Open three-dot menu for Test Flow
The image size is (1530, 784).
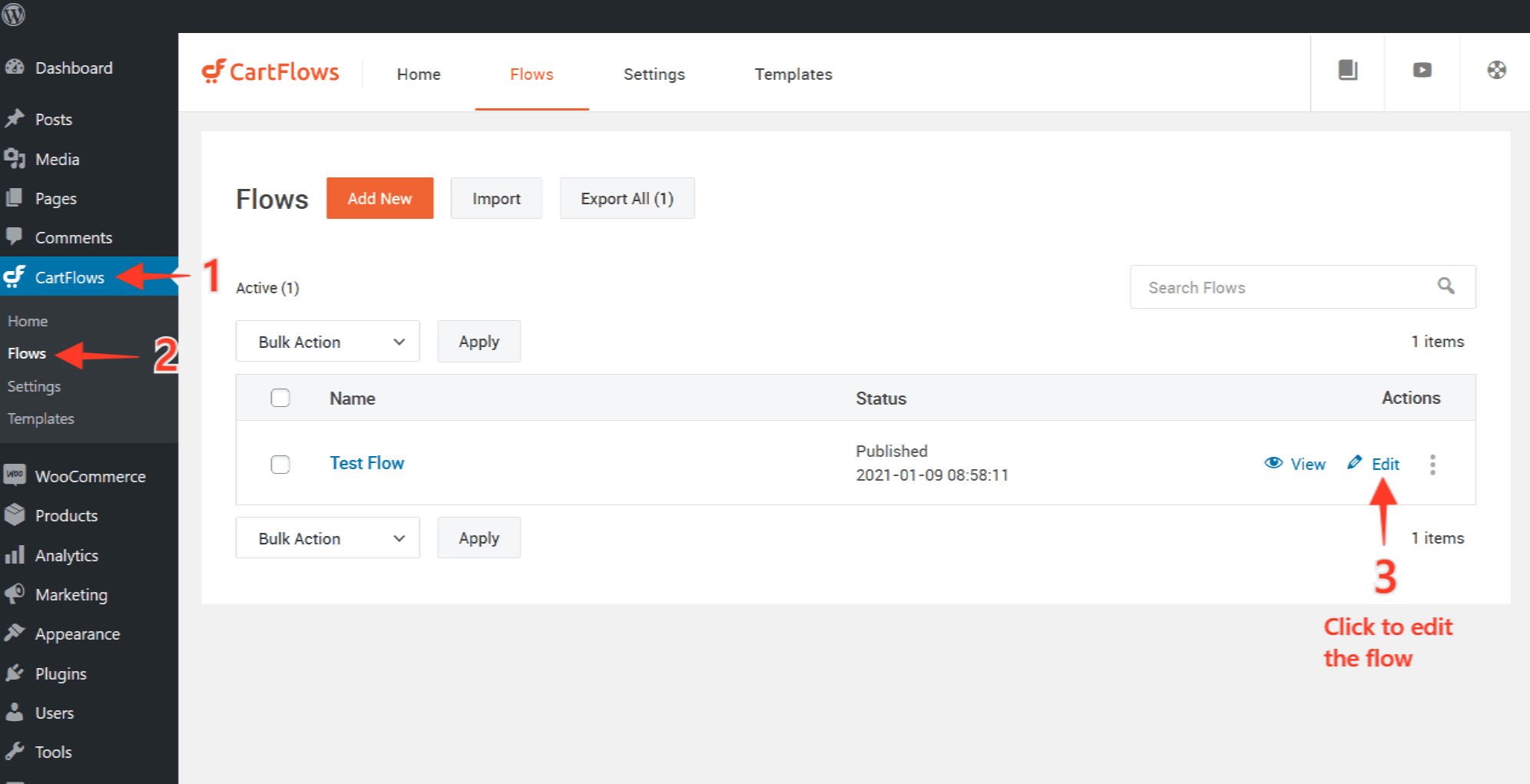1432,465
